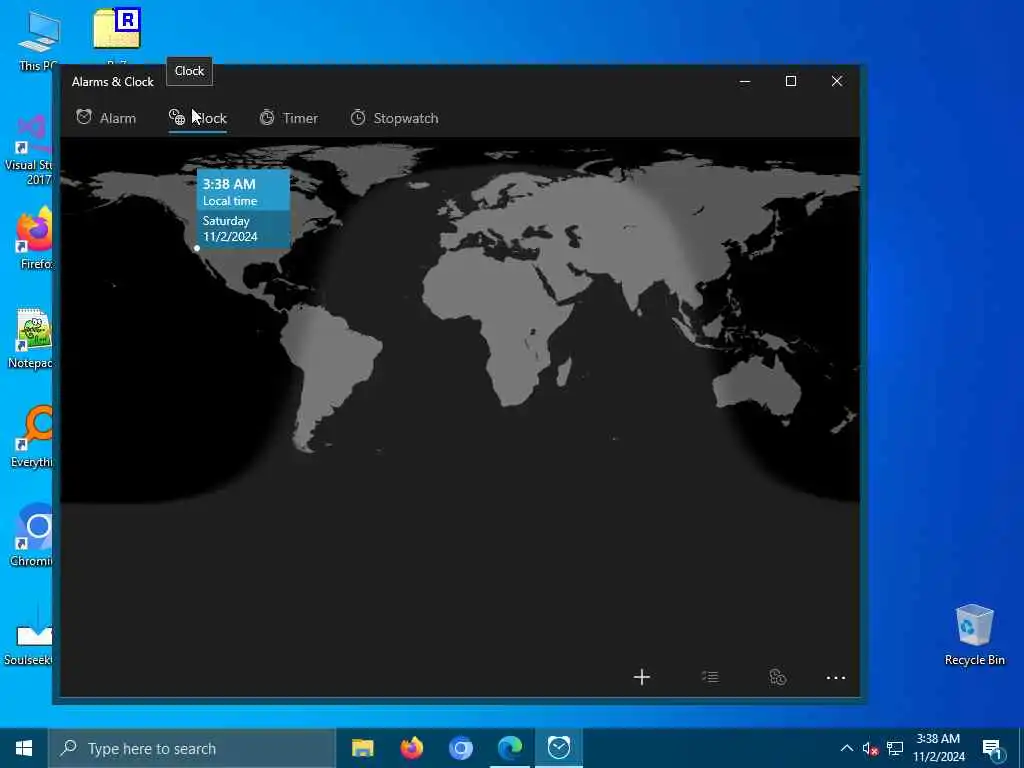Switch to the Alarm tab

pos(106,118)
